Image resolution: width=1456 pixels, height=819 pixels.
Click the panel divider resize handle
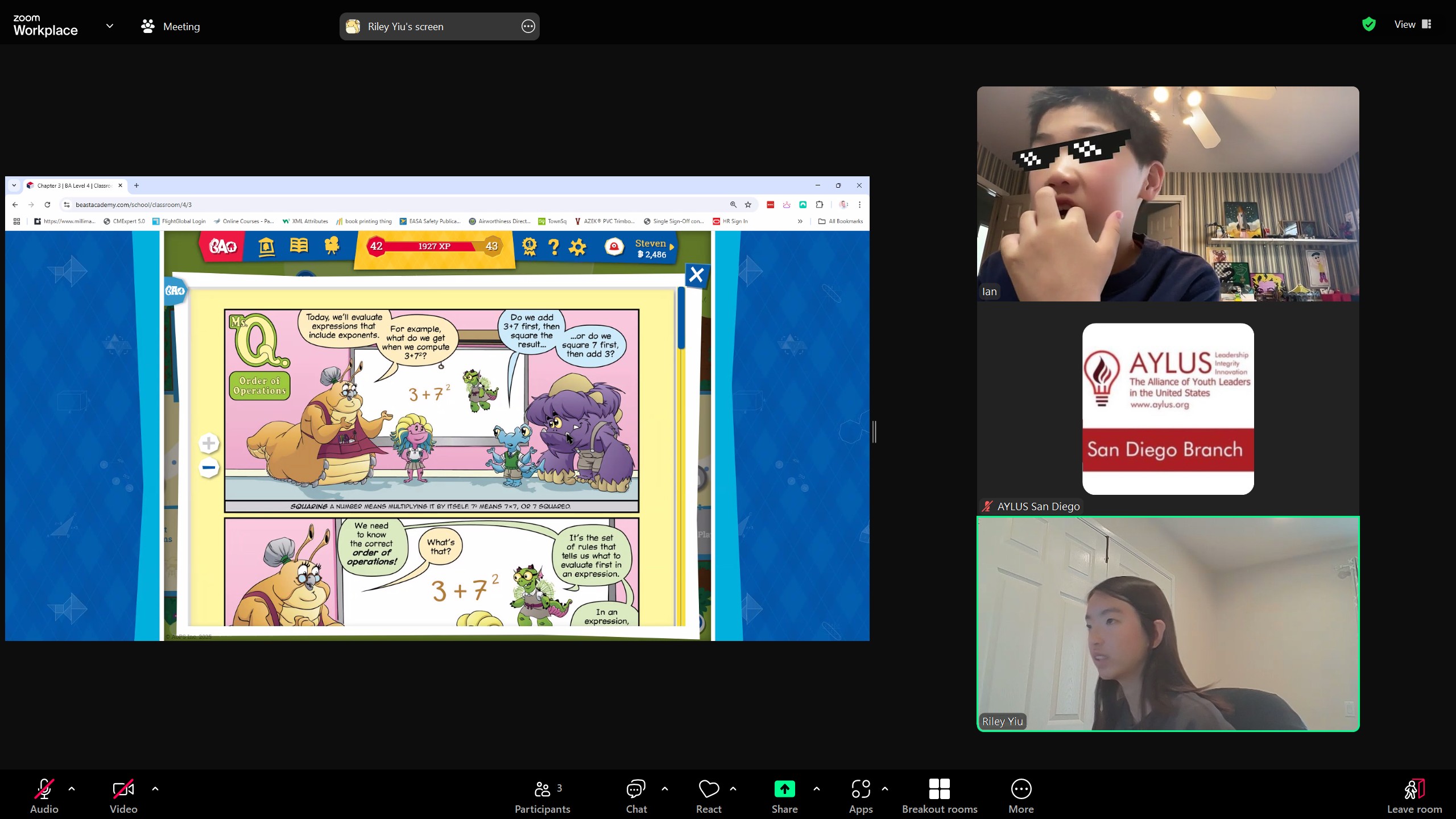(x=874, y=432)
